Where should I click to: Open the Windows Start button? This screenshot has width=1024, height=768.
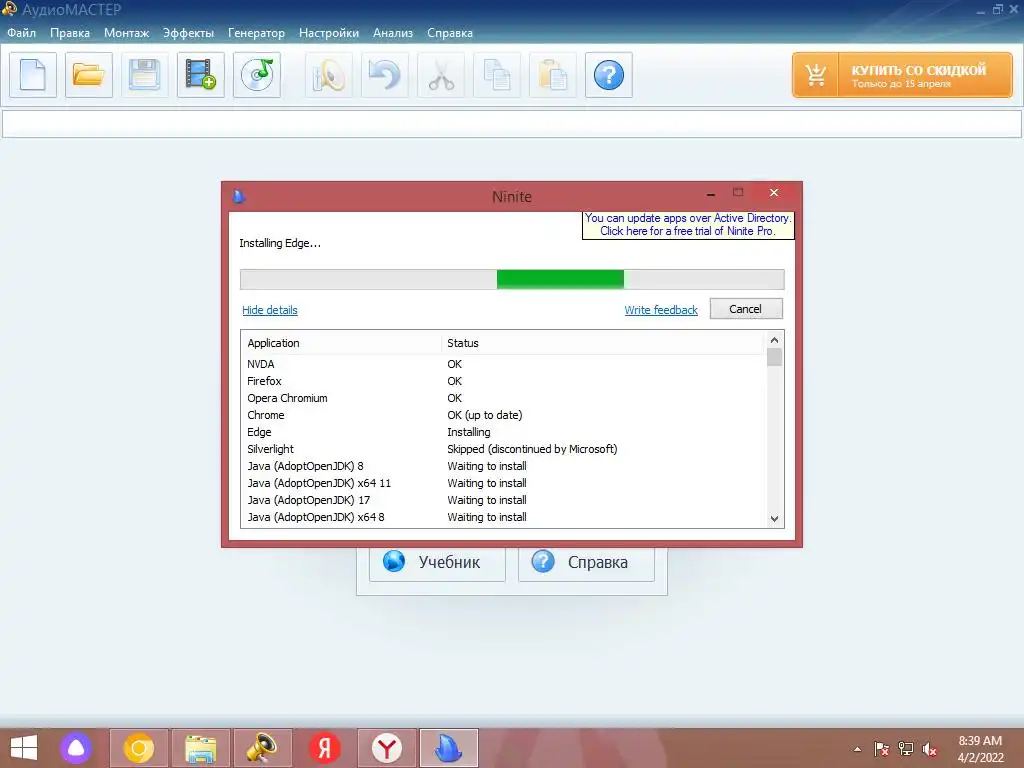click(24, 748)
